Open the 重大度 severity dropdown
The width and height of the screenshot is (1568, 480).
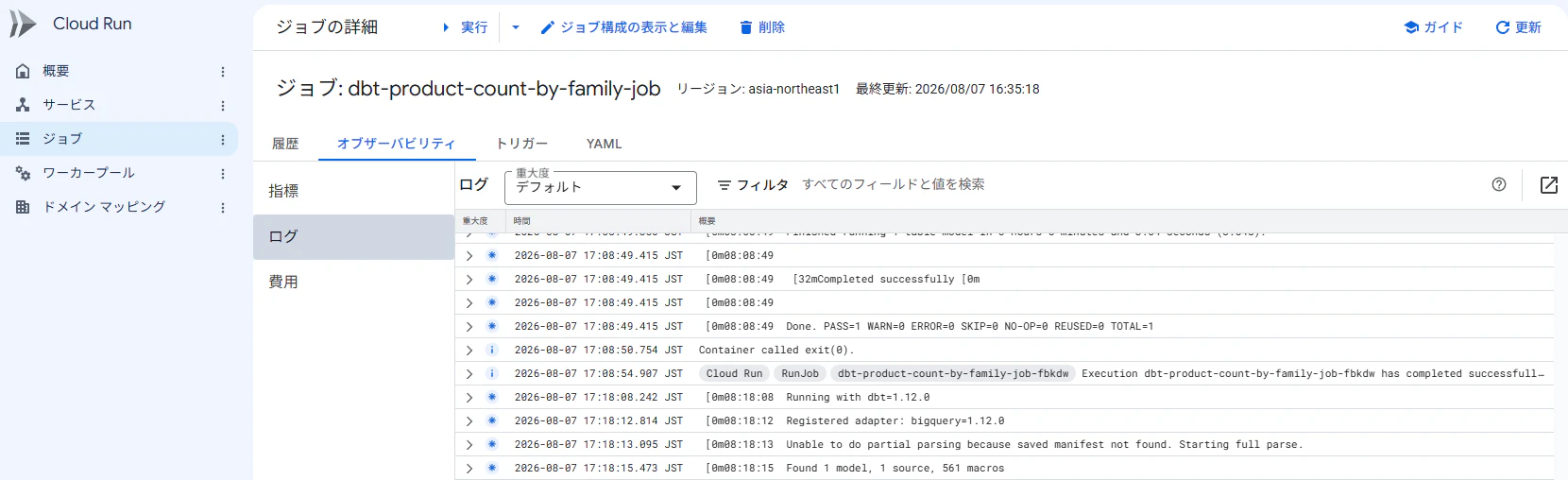(x=601, y=187)
